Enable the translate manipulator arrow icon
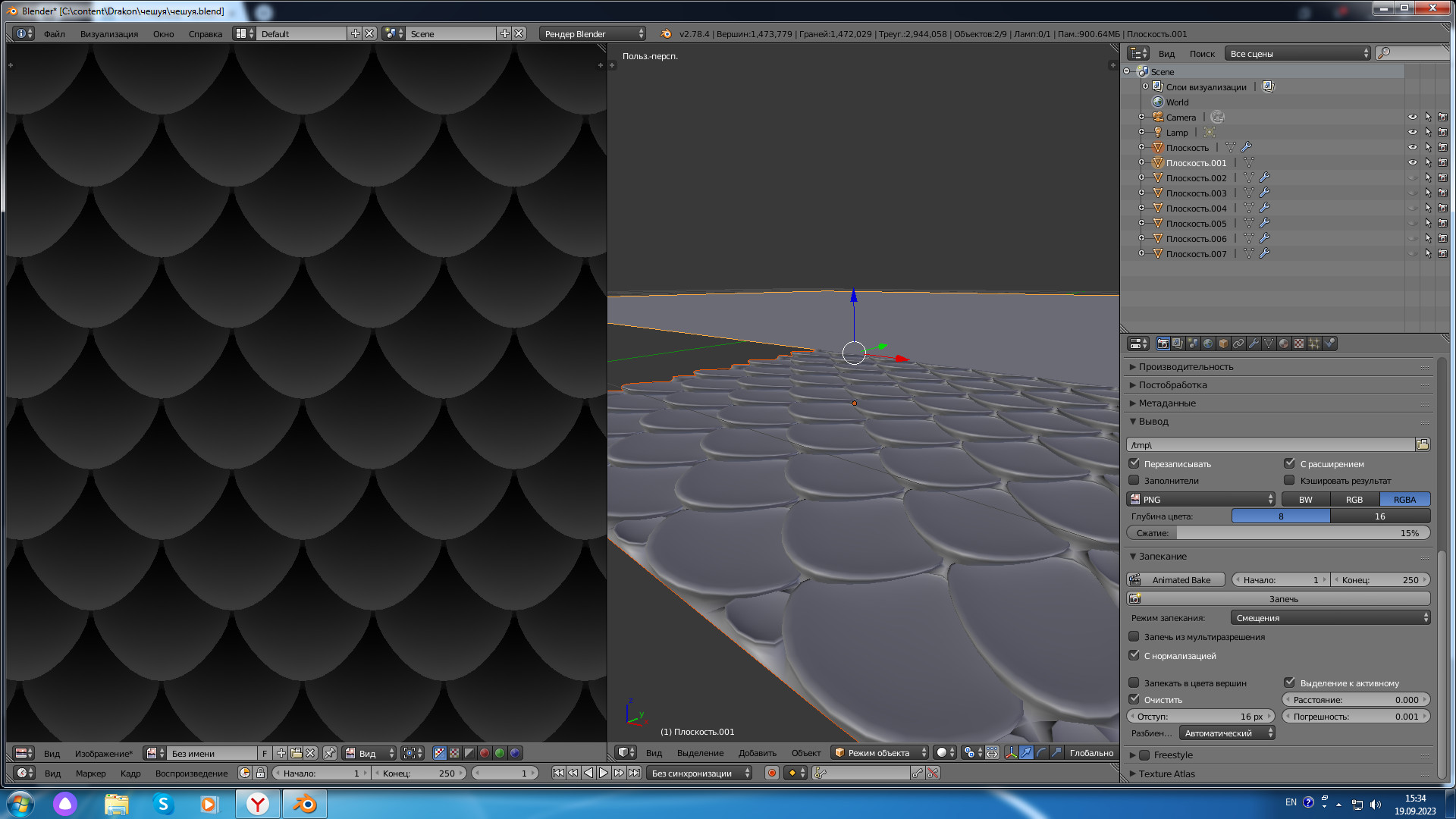The image size is (1456, 819). (x=1026, y=752)
